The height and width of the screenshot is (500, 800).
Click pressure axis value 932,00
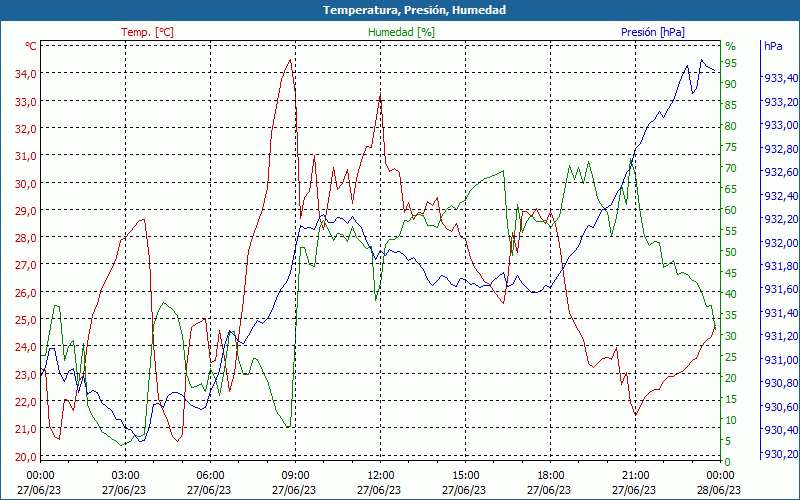[x=781, y=242]
